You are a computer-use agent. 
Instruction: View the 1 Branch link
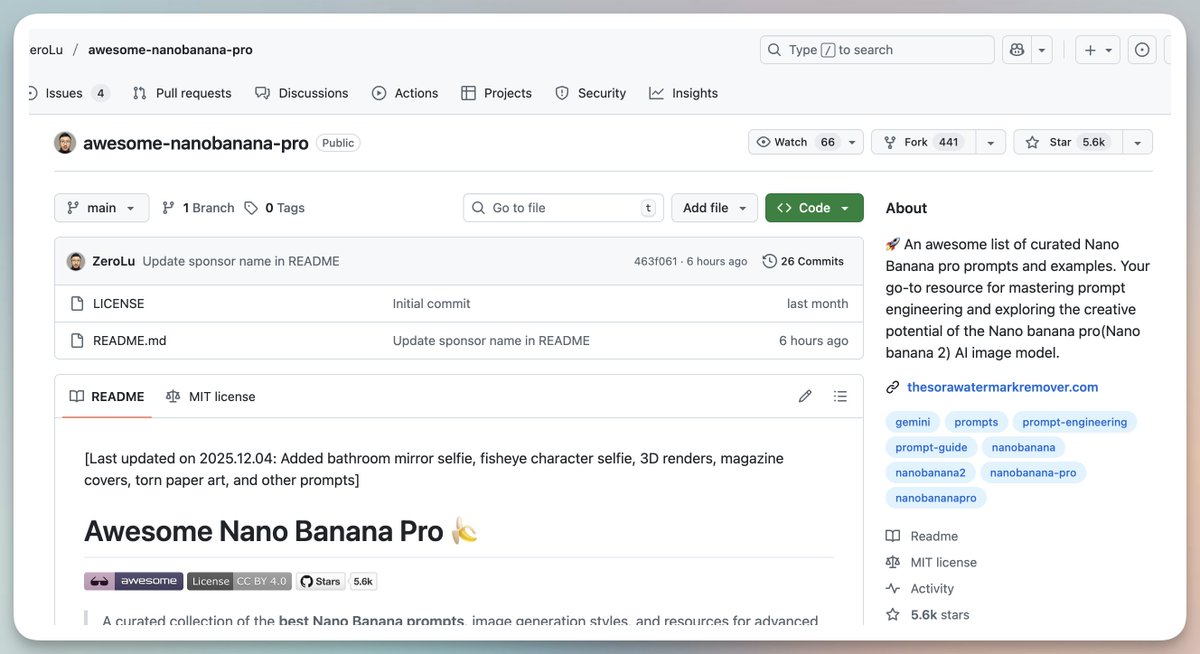[198, 208]
